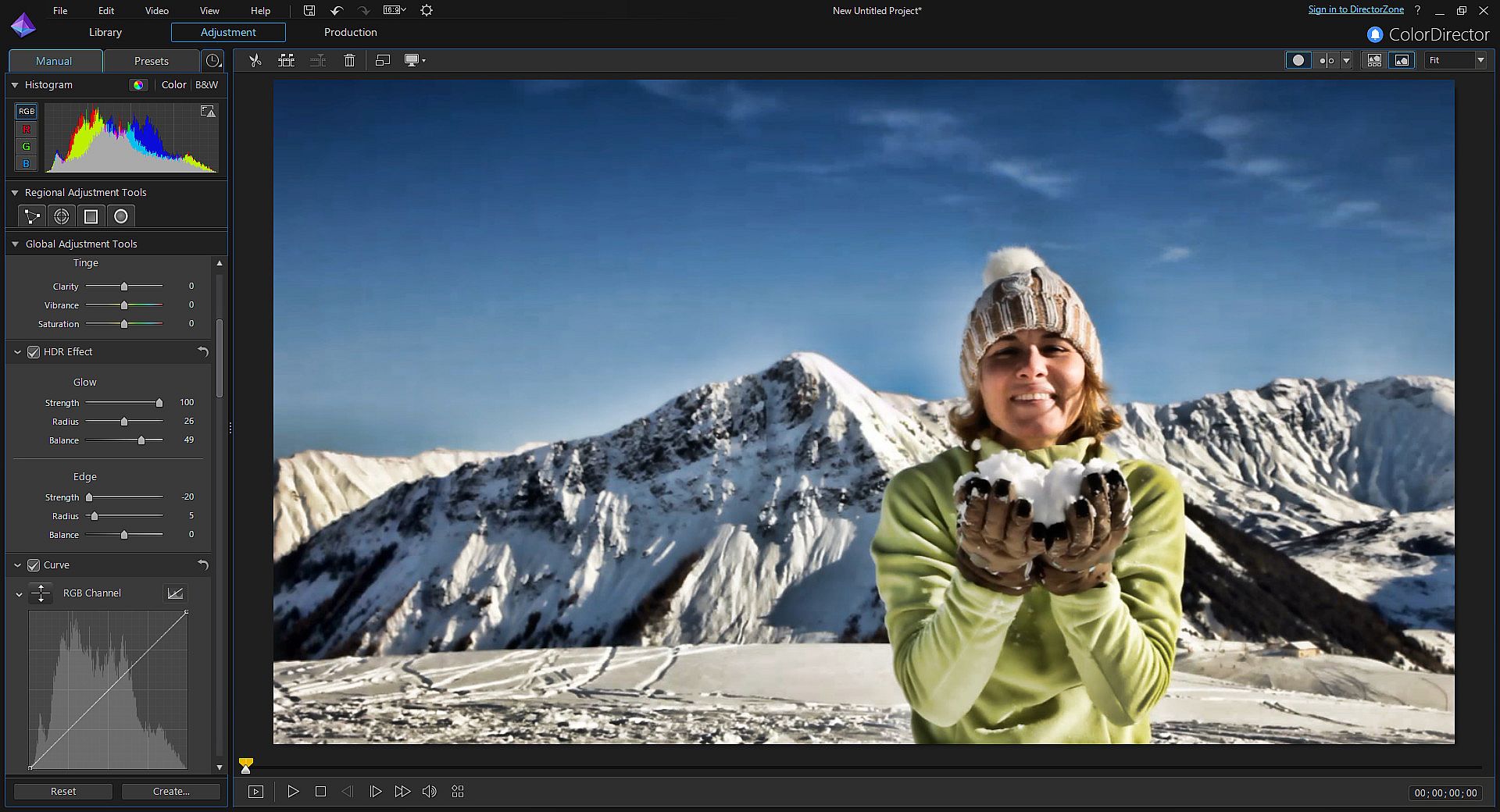Collapse the Global Adjustment Tools section
1500x812 pixels.
pyautogui.click(x=15, y=244)
